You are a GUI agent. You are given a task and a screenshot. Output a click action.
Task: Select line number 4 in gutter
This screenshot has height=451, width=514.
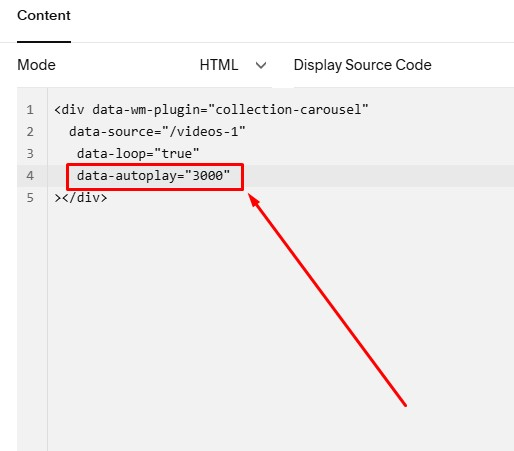click(x=30, y=176)
